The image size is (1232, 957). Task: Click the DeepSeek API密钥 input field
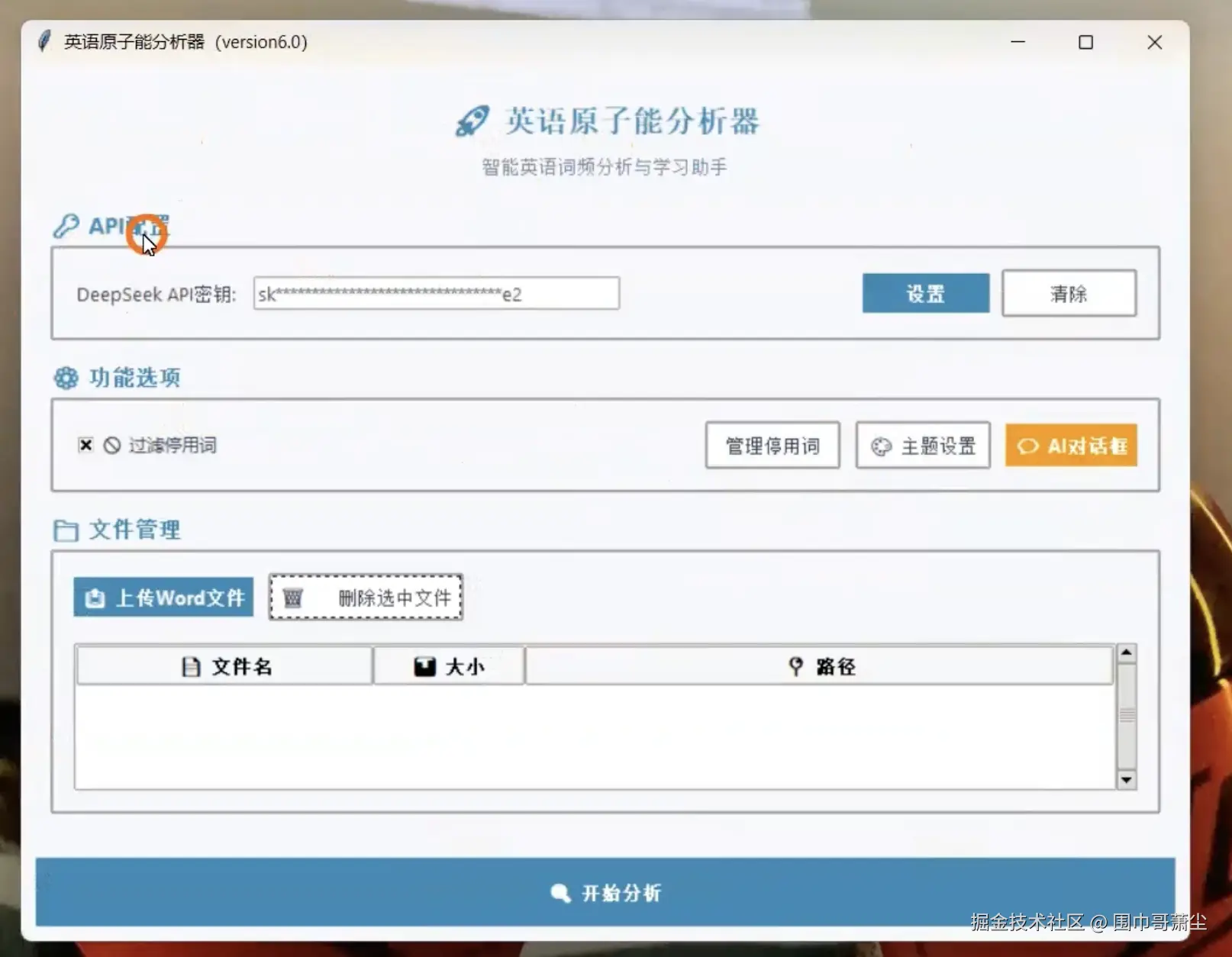click(x=435, y=293)
